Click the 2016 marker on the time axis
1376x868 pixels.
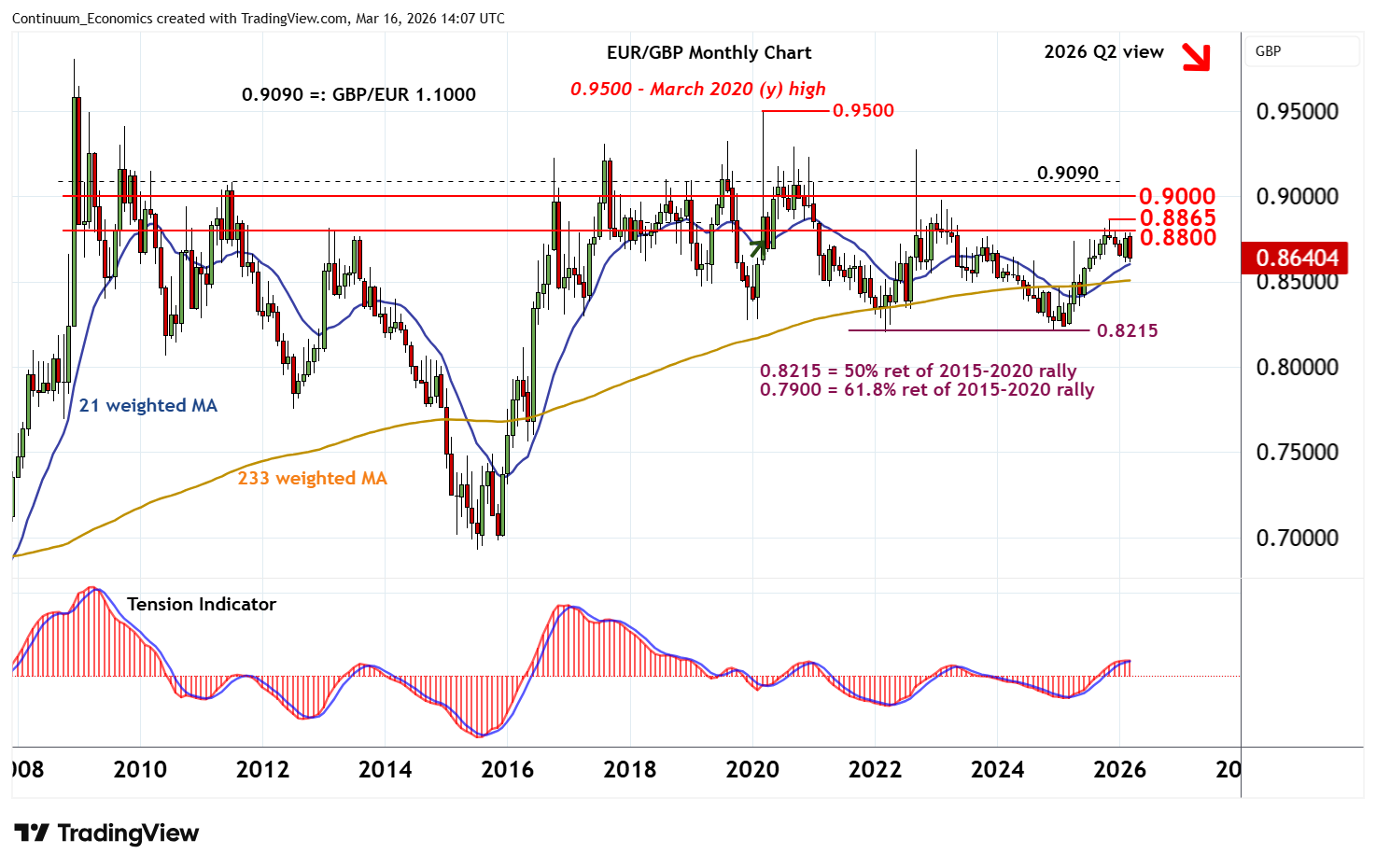click(507, 769)
